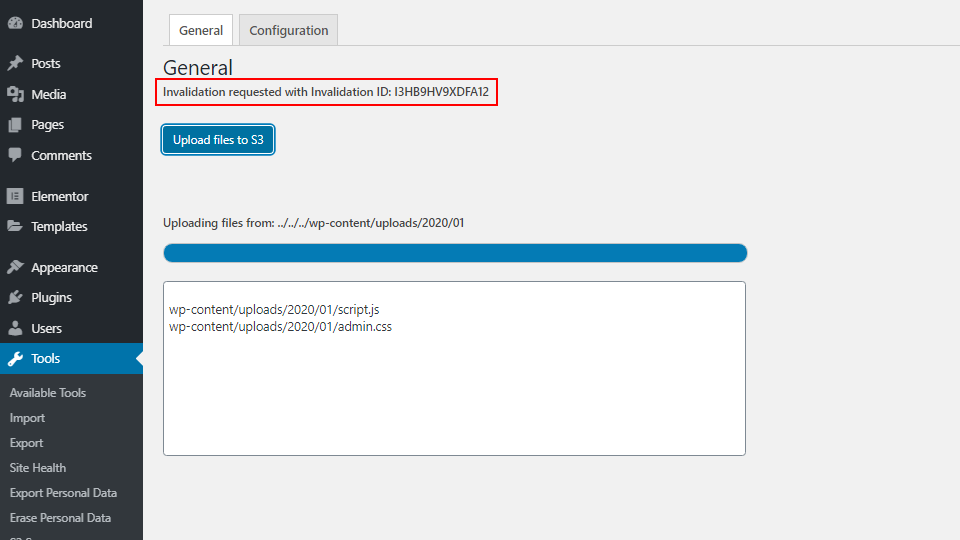Click the Users person icon
The image size is (960, 540).
coord(15,328)
